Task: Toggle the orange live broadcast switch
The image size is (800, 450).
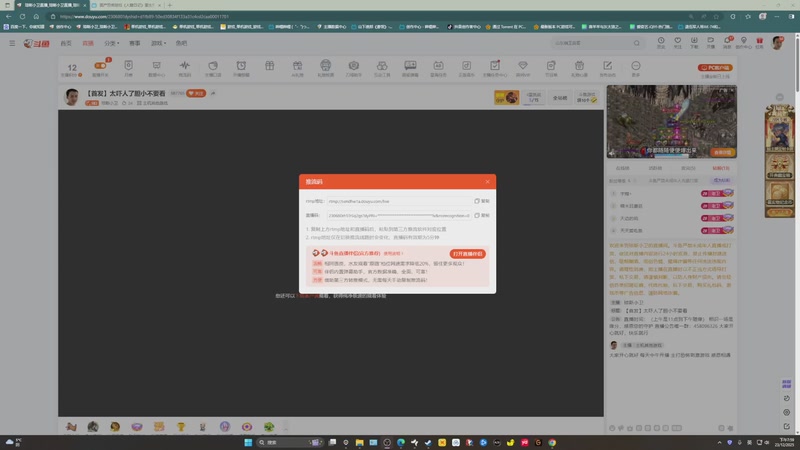Action: pyautogui.click(x=100, y=65)
